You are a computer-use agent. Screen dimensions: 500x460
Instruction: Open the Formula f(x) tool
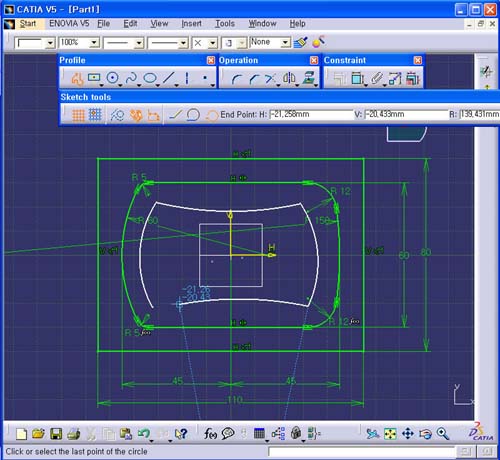pyautogui.click(x=210, y=433)
